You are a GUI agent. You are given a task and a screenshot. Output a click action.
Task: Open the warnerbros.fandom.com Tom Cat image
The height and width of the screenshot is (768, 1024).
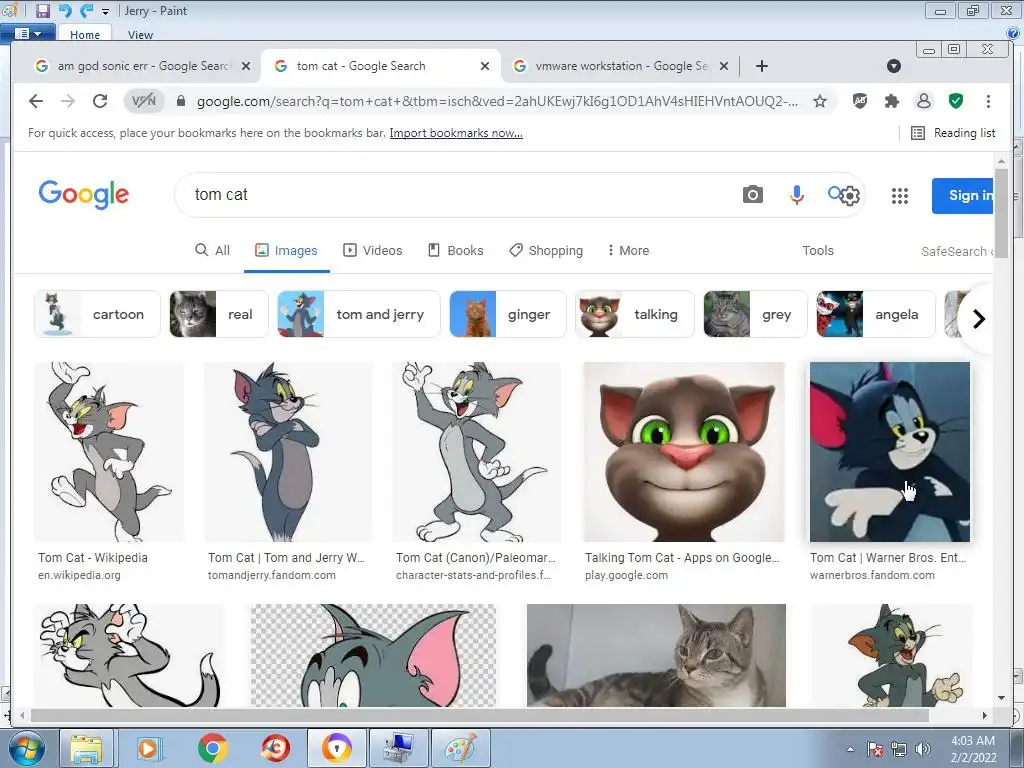pyautogui.click(x=889, y=452)
